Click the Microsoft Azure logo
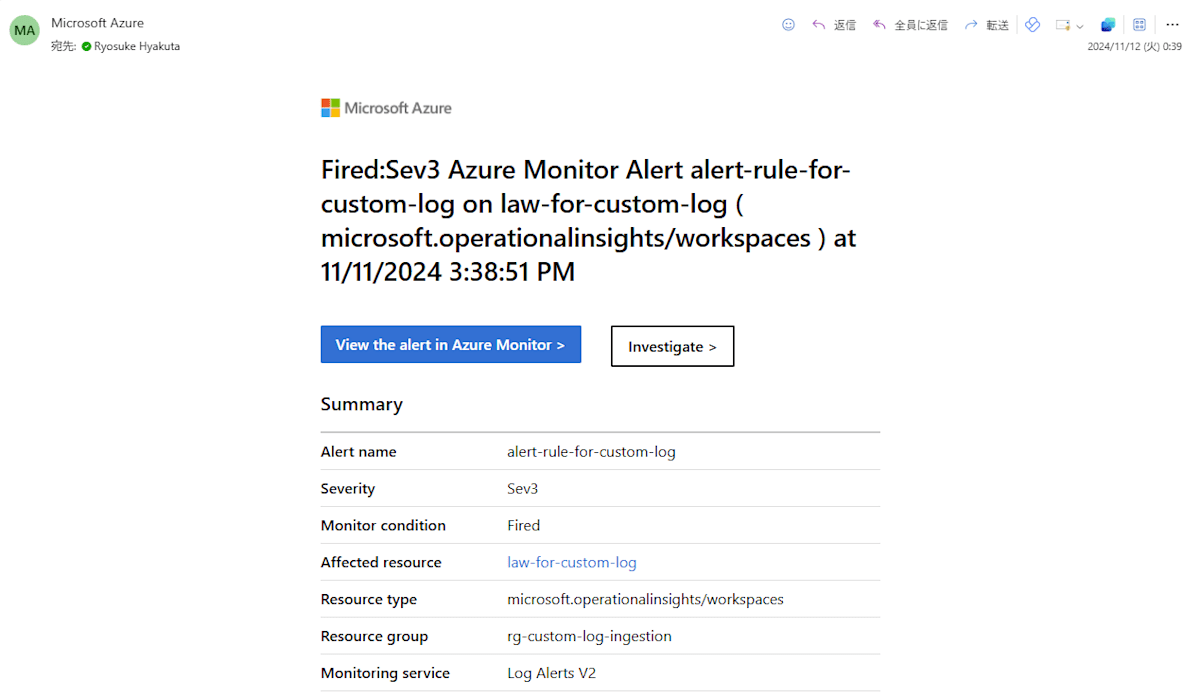The width and height of the screenshot is (1200, 698). [x=386, y=108]
